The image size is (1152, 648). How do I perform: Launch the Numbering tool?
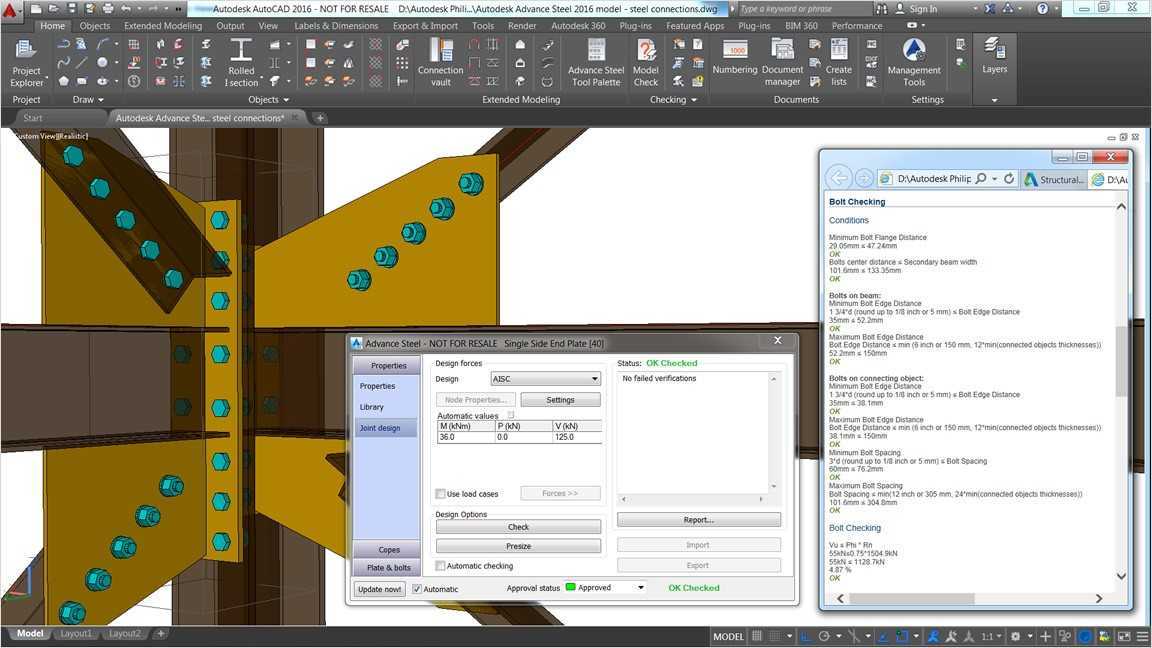pos(735,57)
